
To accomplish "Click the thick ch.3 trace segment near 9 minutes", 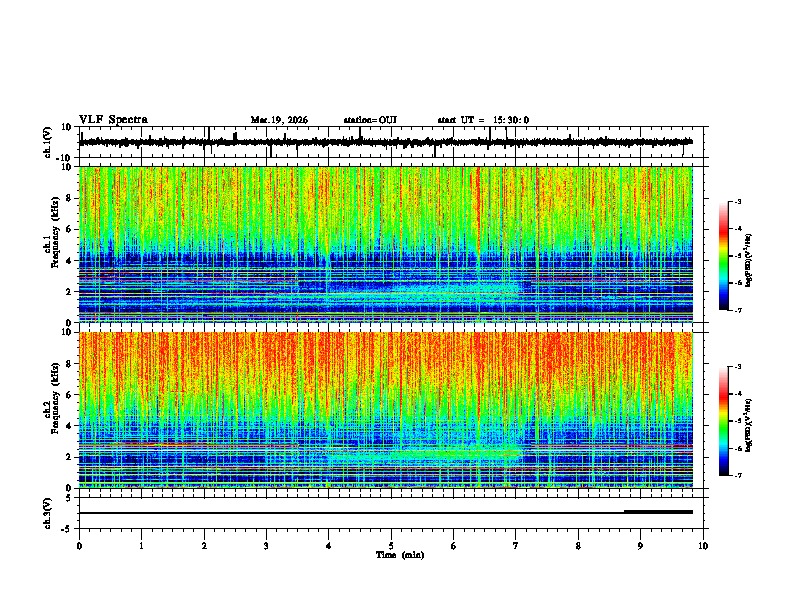I will [x=659, y=512].
